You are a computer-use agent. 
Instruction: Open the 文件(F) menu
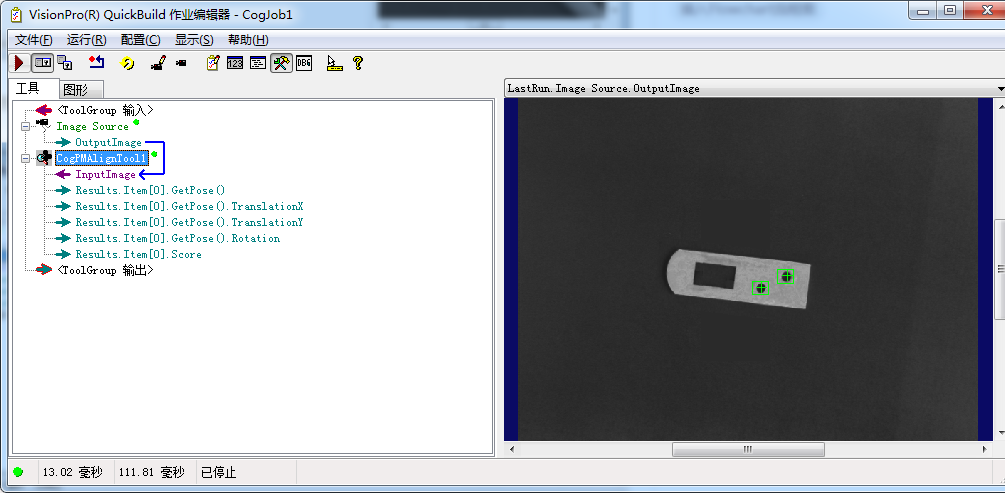[33, 40]
